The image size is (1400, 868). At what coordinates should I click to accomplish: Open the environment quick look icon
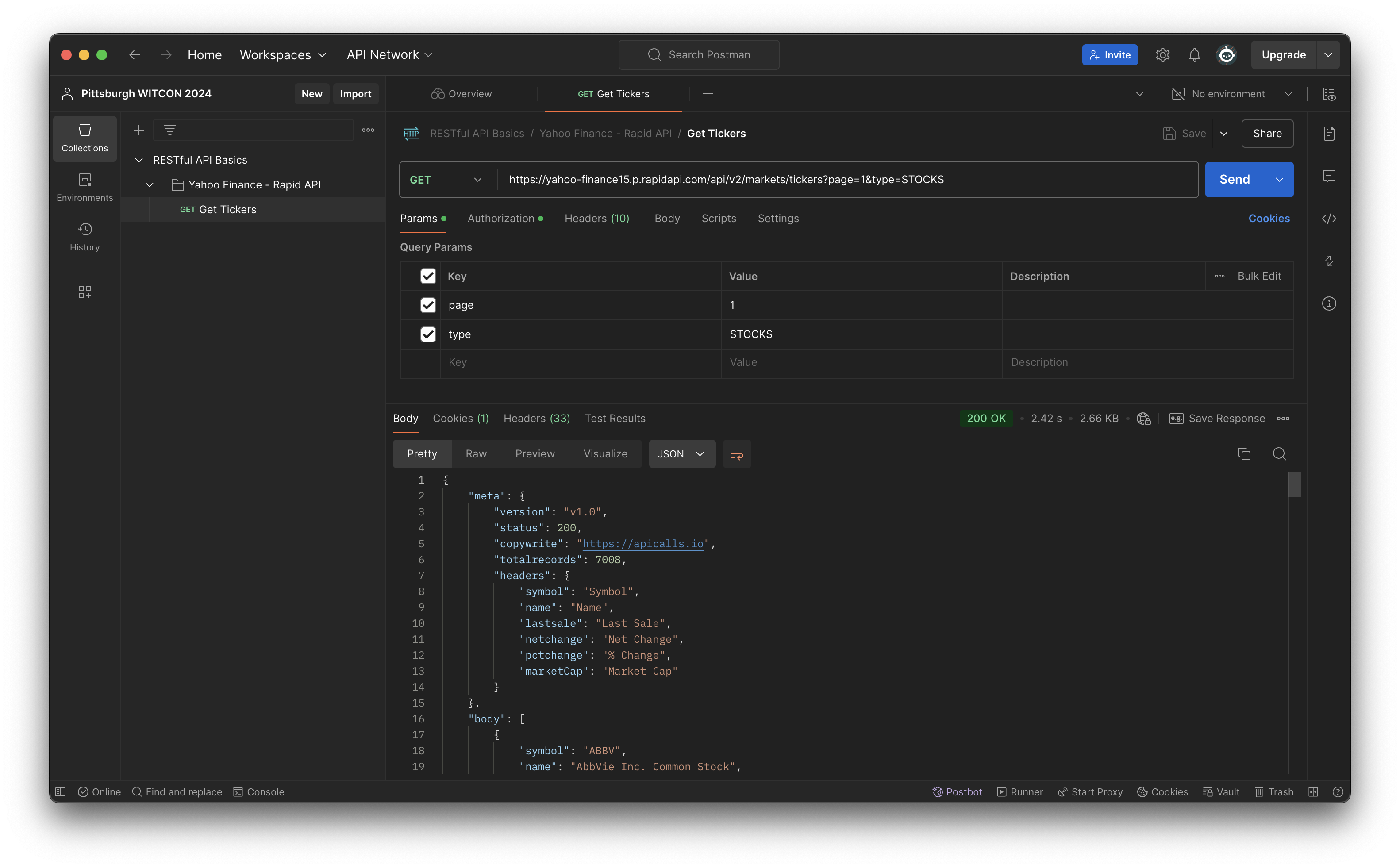1329,94
